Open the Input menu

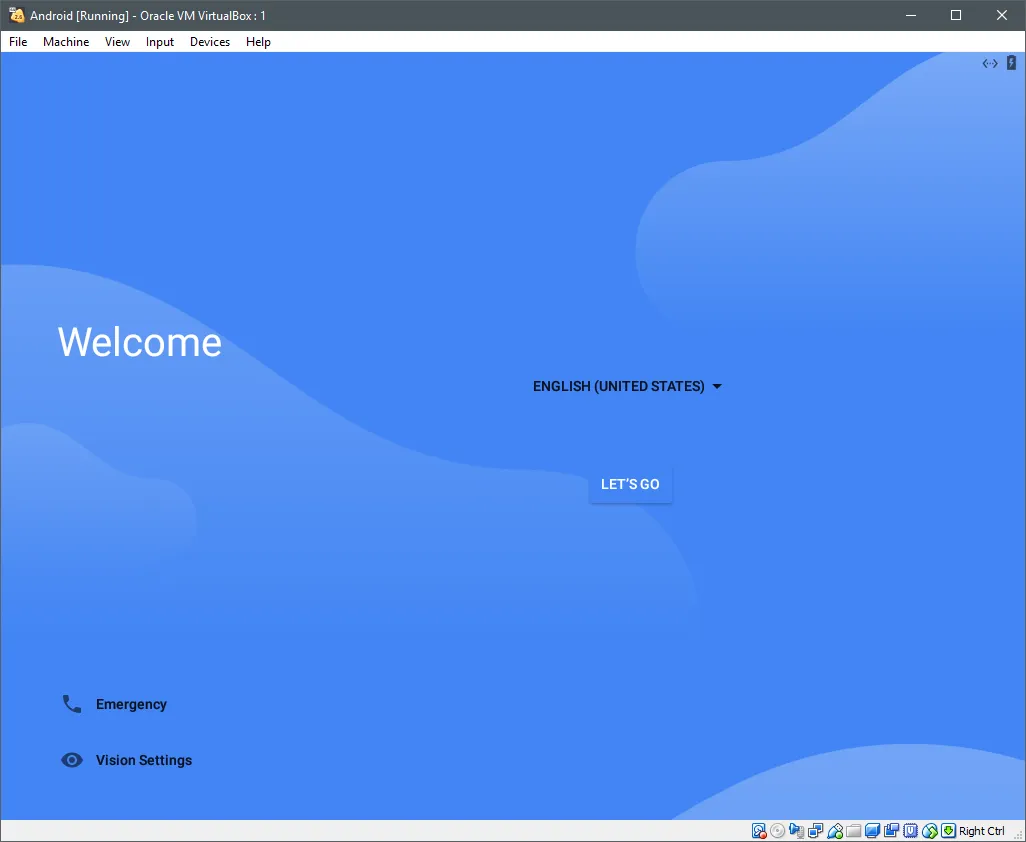pos(160,42)
